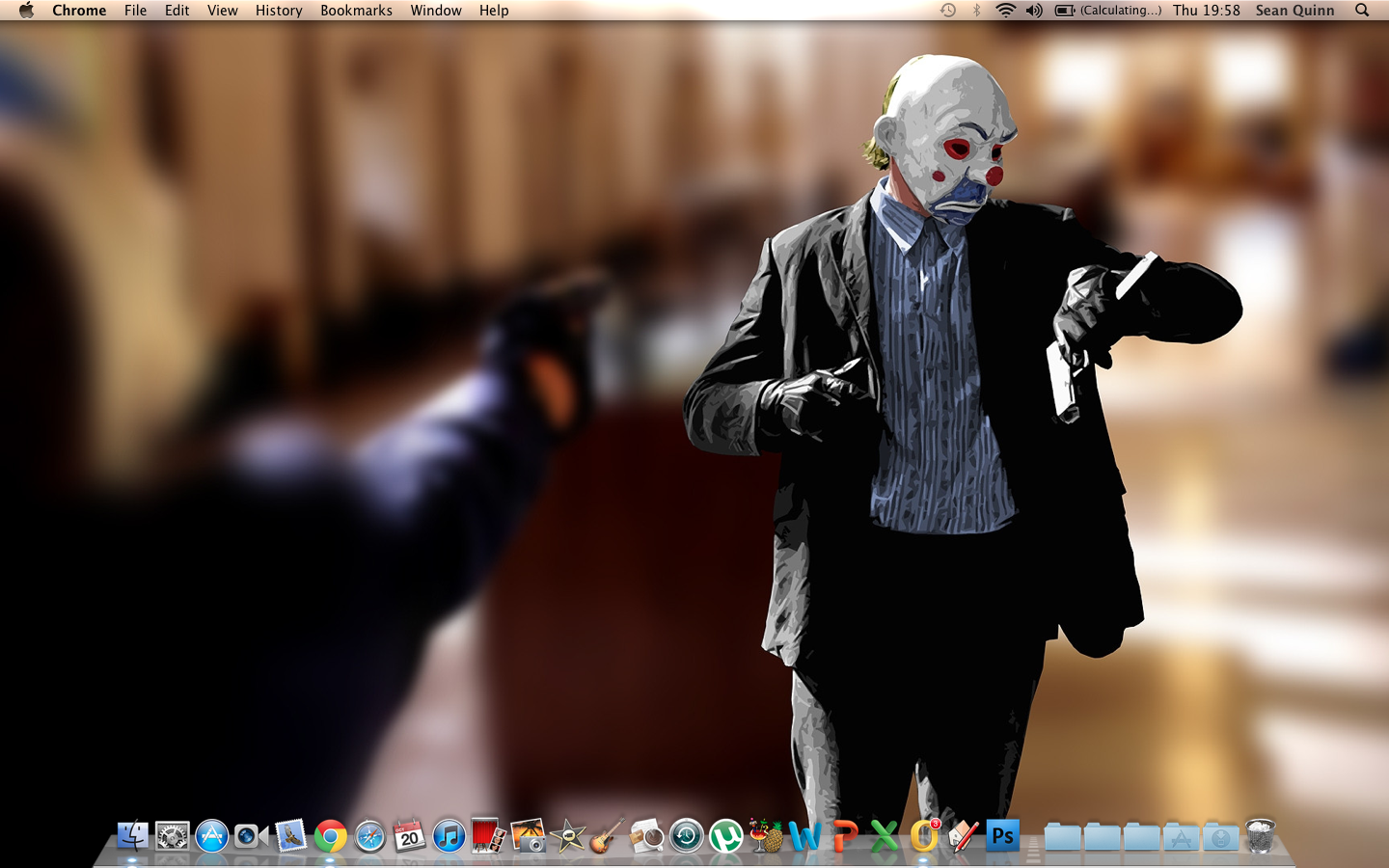Viewport: 1389px width, 868px height.
Task: Open the Applications folder stack in dock
Action: (1181, 836)
